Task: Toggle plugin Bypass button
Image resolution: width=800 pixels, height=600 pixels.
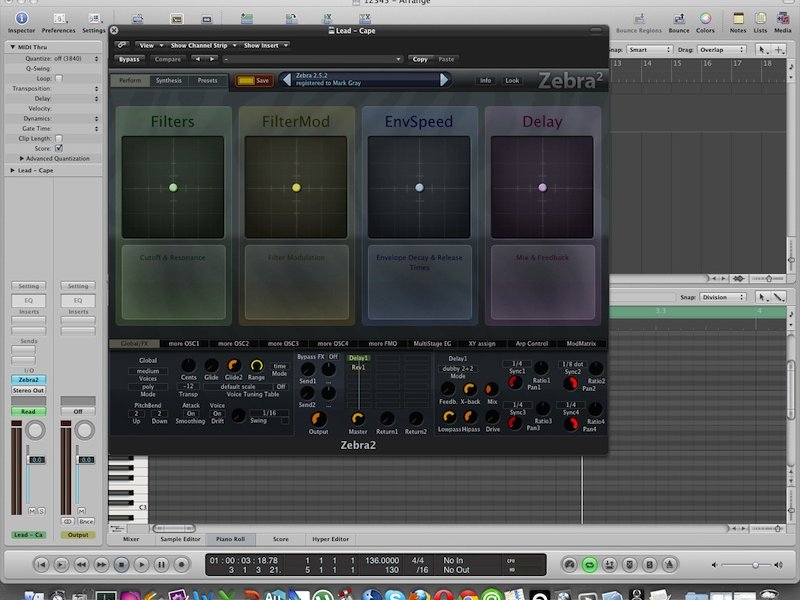Action: [129, 59]
